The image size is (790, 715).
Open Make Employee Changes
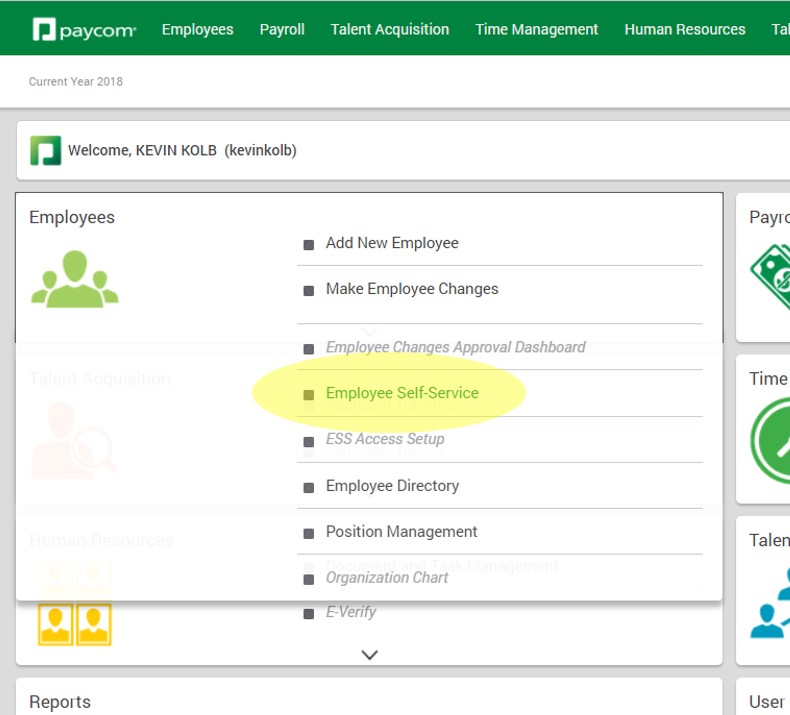click(412, 289)
